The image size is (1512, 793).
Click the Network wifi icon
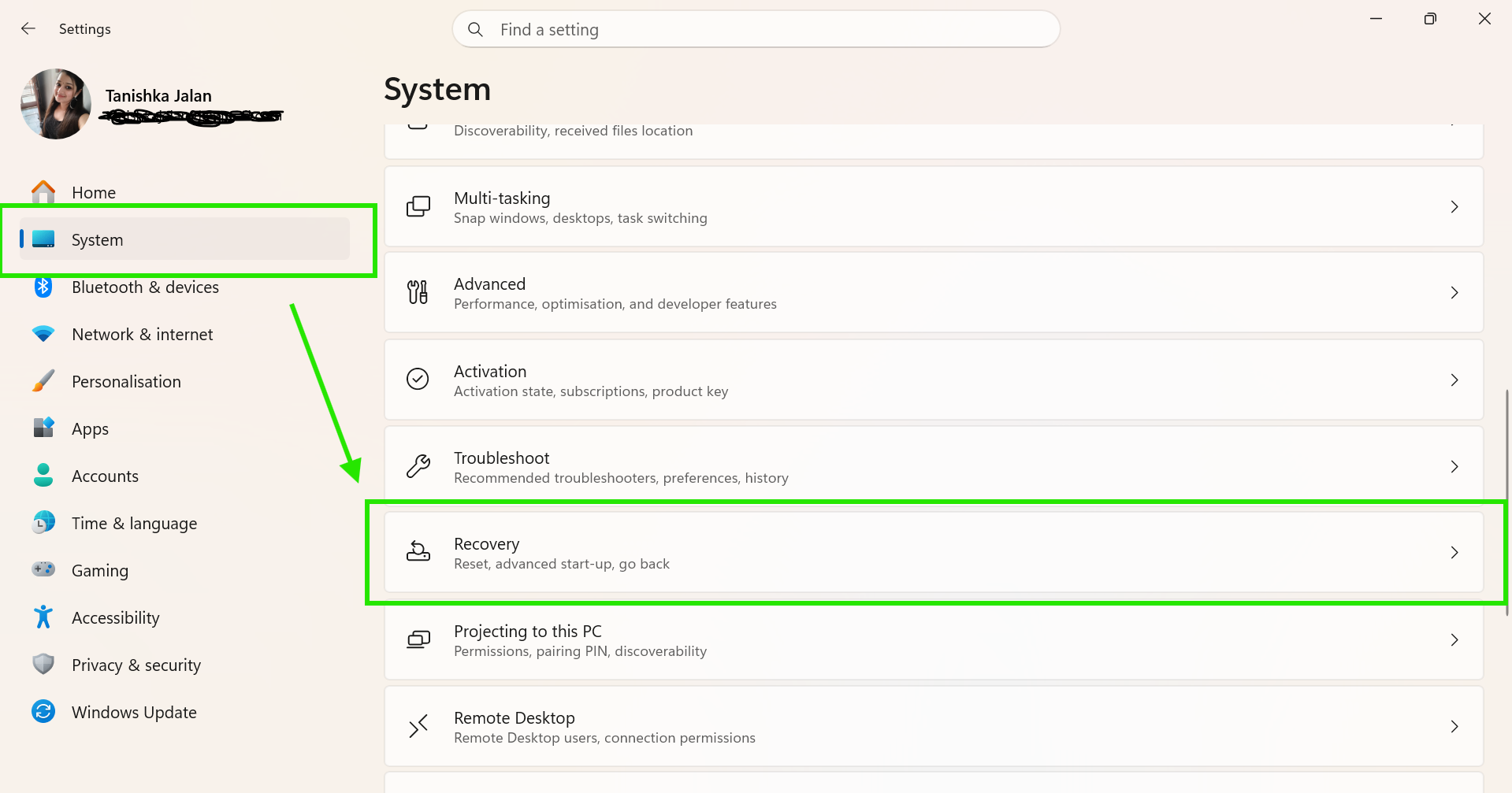(43, 334)
